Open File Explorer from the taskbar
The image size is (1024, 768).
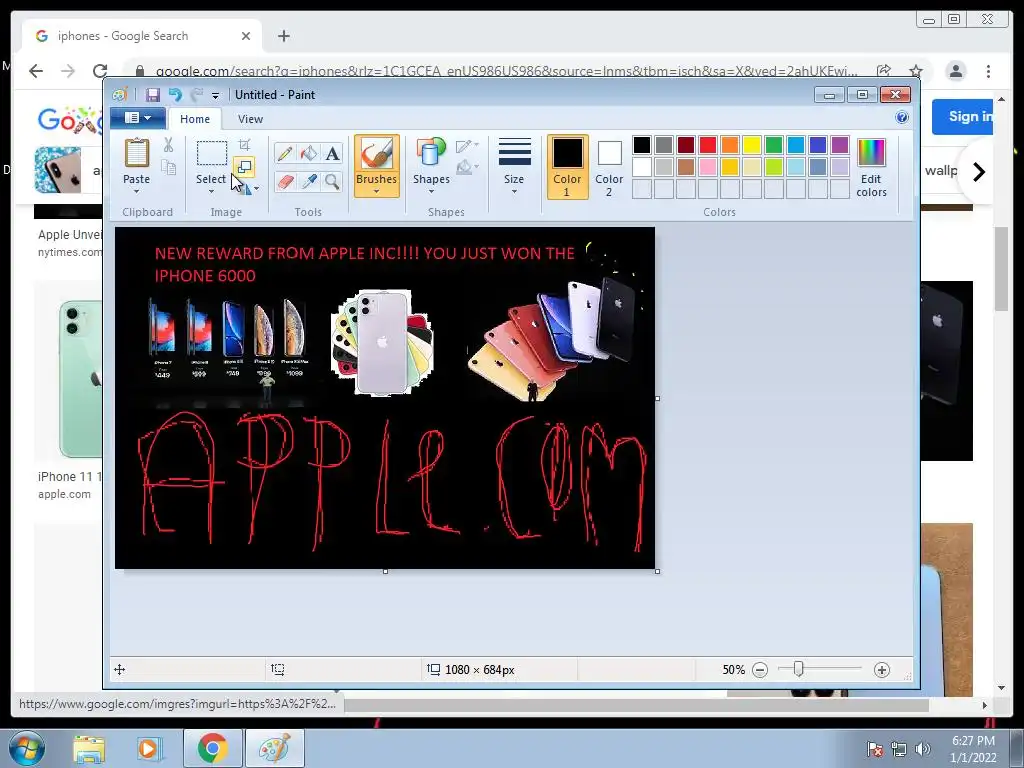point(89,749)
